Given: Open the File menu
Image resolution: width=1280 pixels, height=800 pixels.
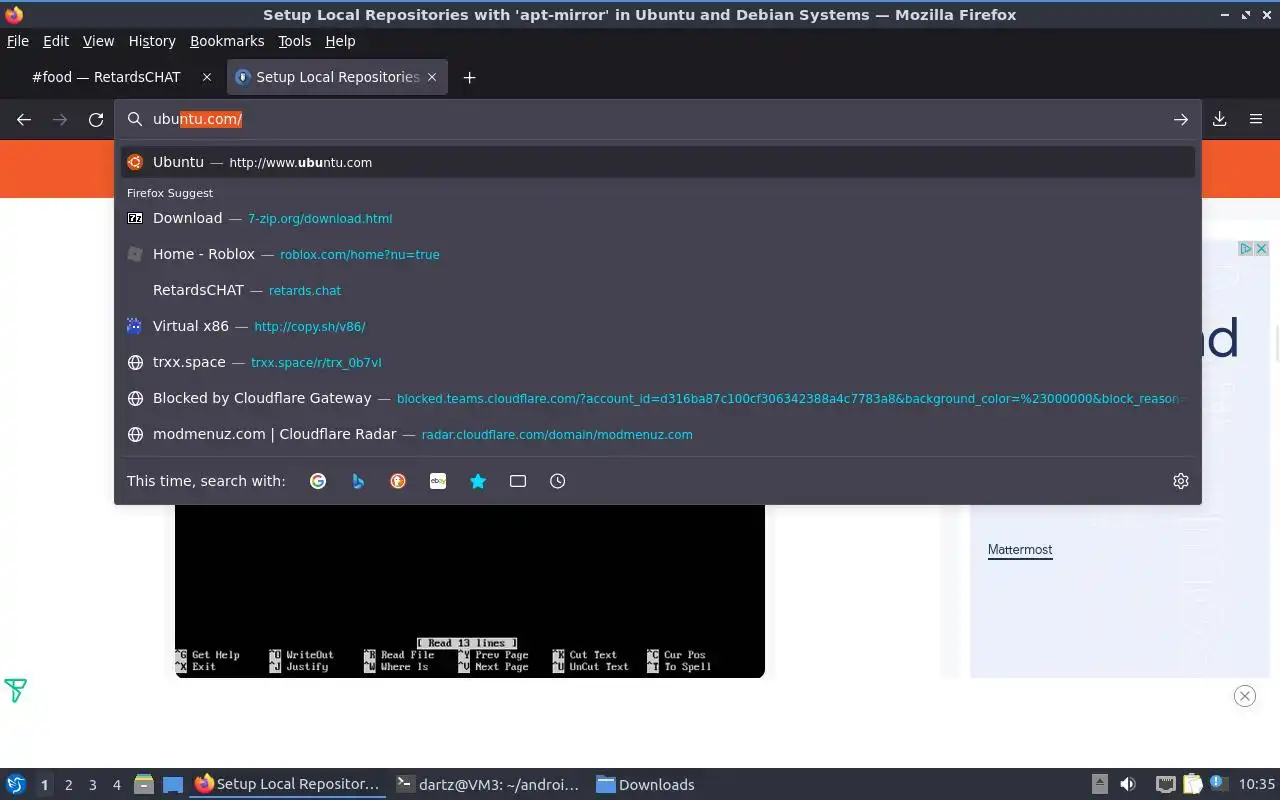Looking at the screenshot, I should tap(17, 41).
